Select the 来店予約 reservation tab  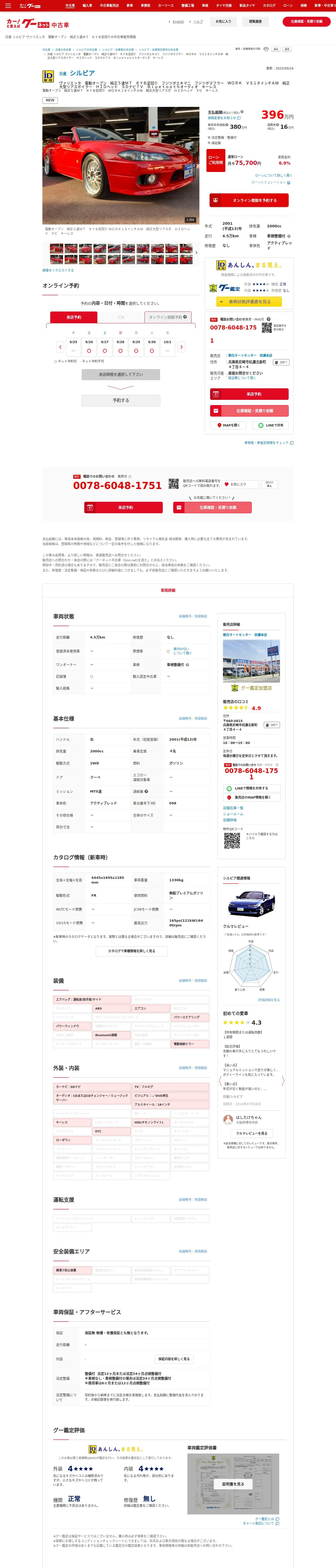(73, 317)
